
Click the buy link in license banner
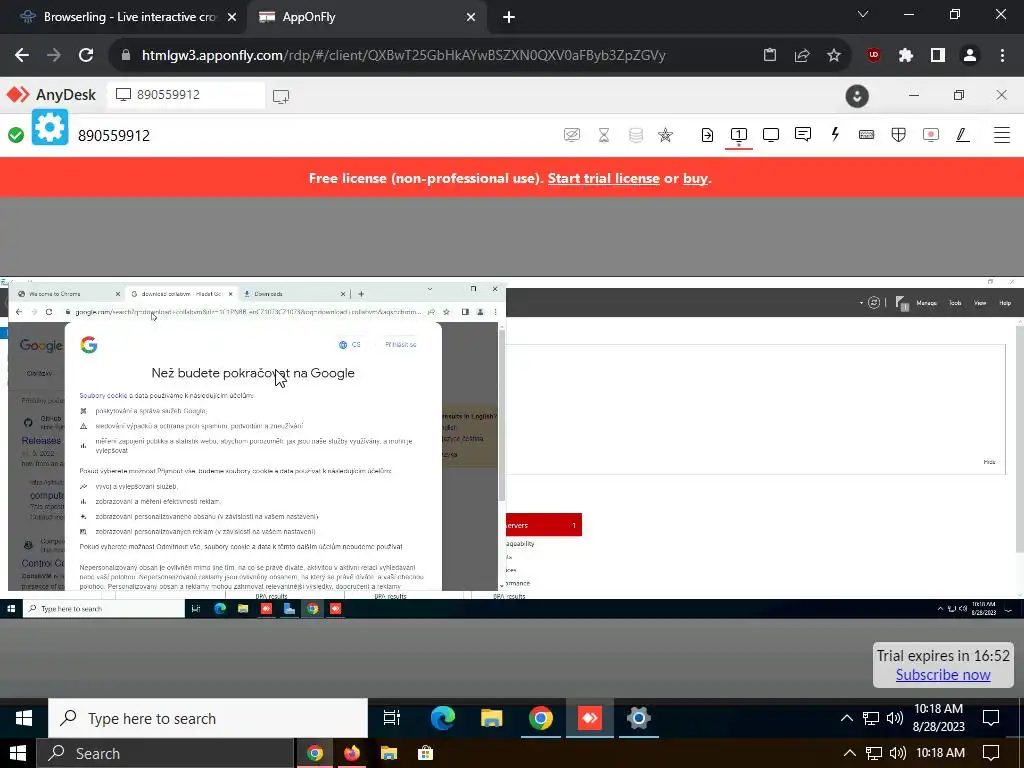click(696, 178)
